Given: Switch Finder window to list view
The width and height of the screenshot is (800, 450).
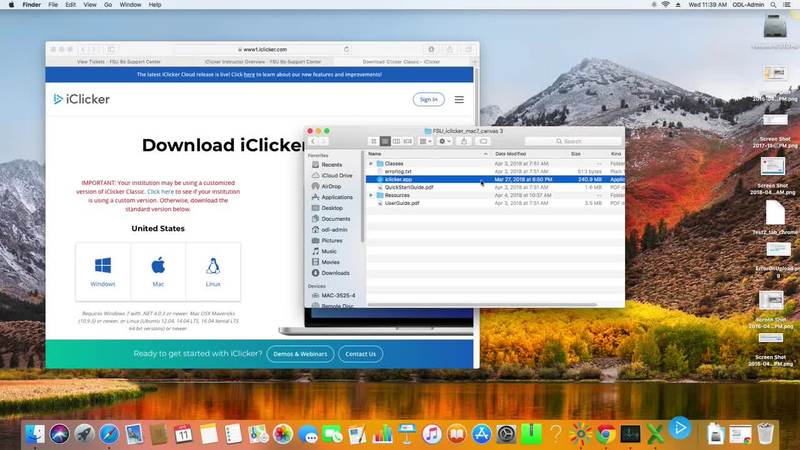Looking at the screenshot, I should (385, 141).
